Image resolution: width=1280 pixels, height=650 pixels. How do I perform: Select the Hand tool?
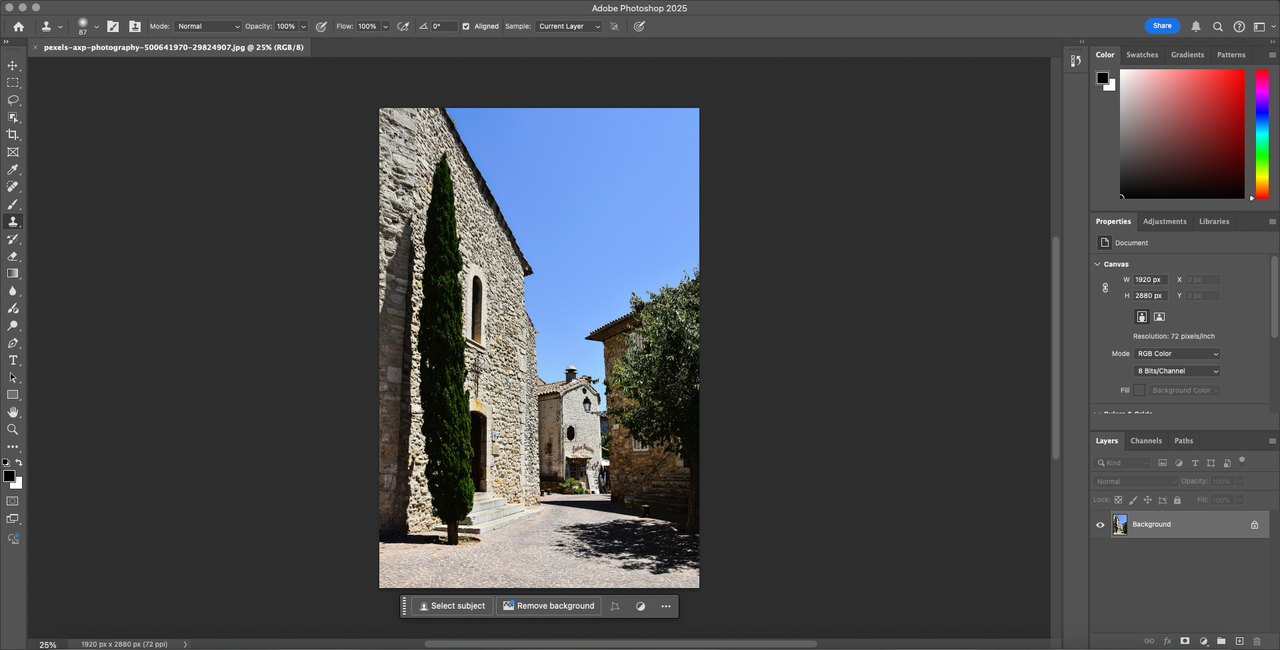tap(13, 412)
